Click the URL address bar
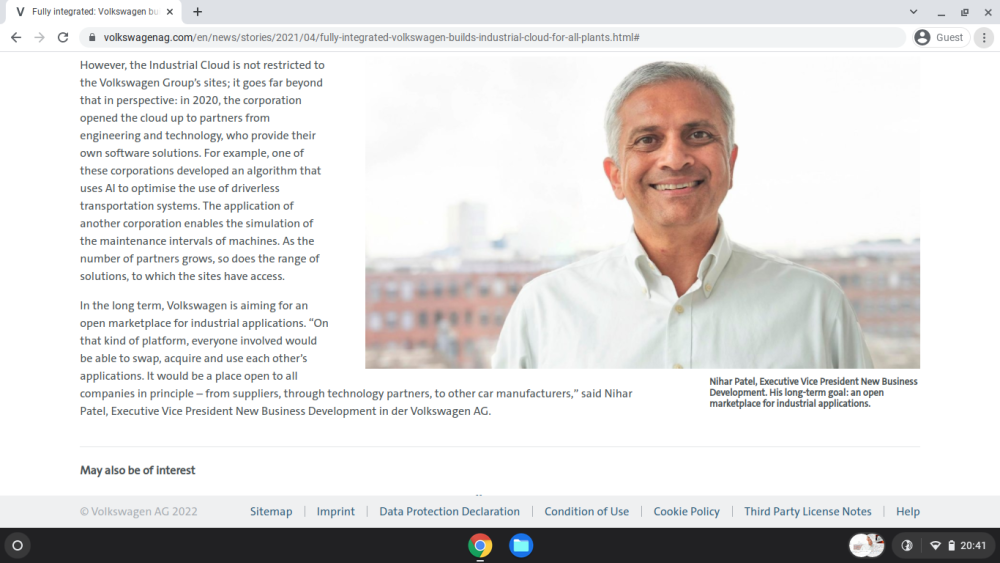Viewport: 1000px width, 563px height. click(x=491, y=38)
